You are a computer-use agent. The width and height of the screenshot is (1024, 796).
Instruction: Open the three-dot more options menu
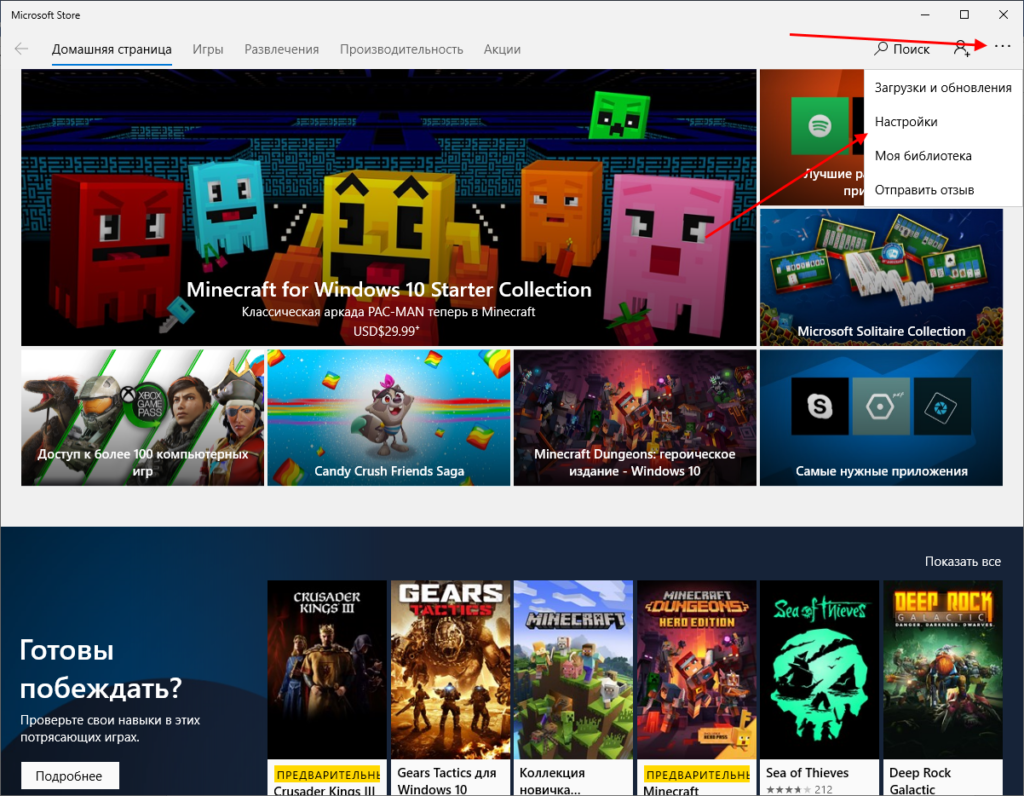pos(1002,48)
